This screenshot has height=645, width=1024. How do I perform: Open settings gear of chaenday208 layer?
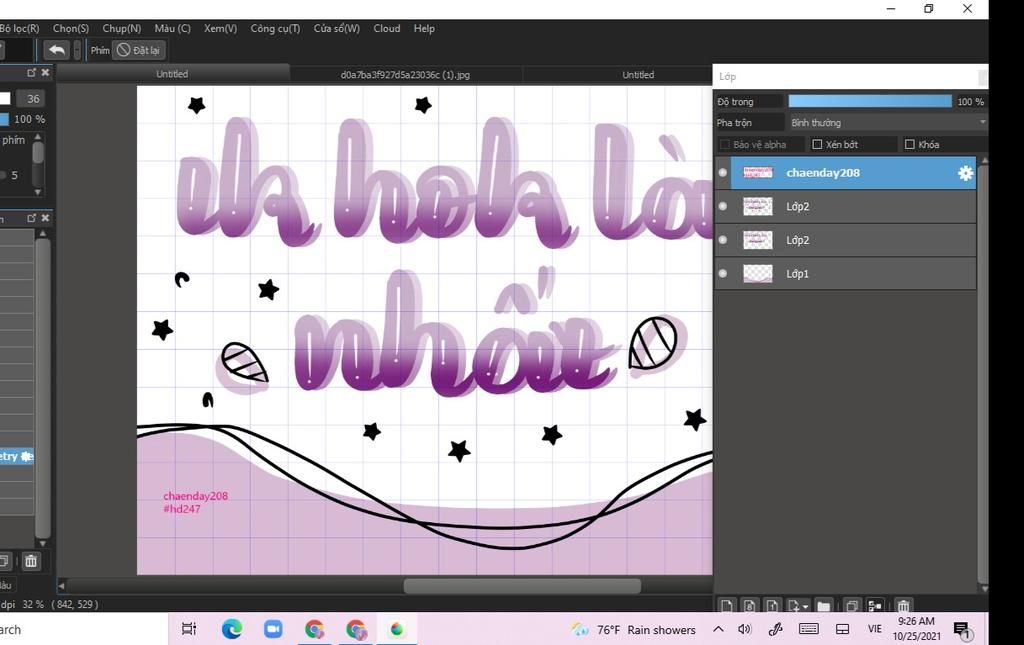965,173
